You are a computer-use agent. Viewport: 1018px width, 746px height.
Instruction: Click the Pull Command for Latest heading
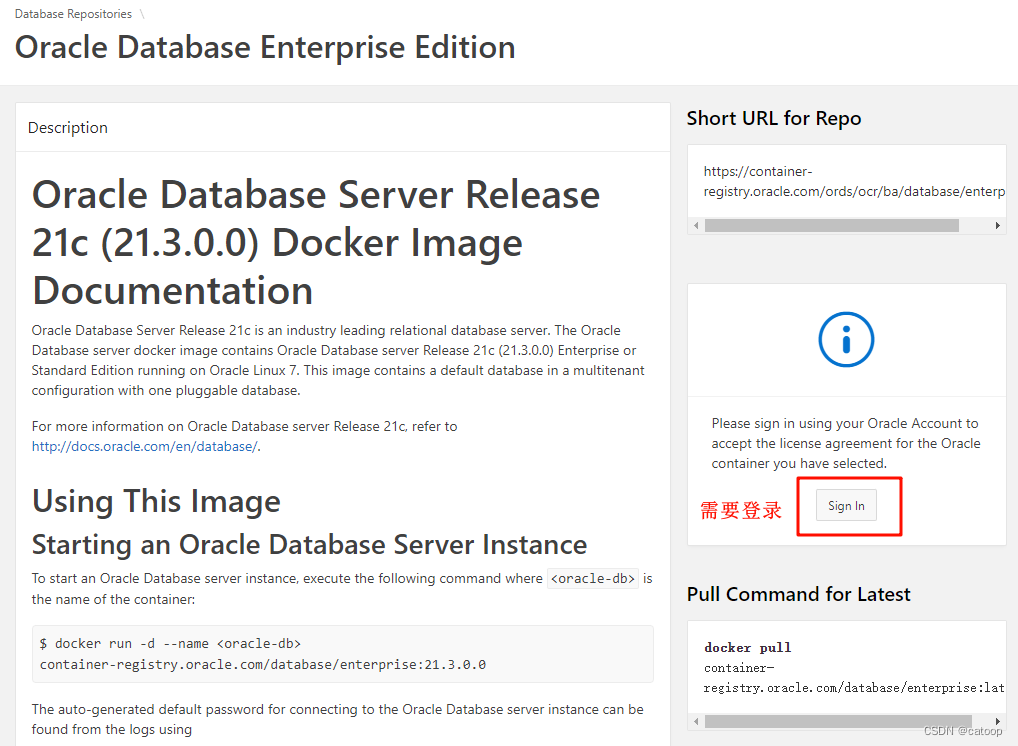click(x=798, y=594)
